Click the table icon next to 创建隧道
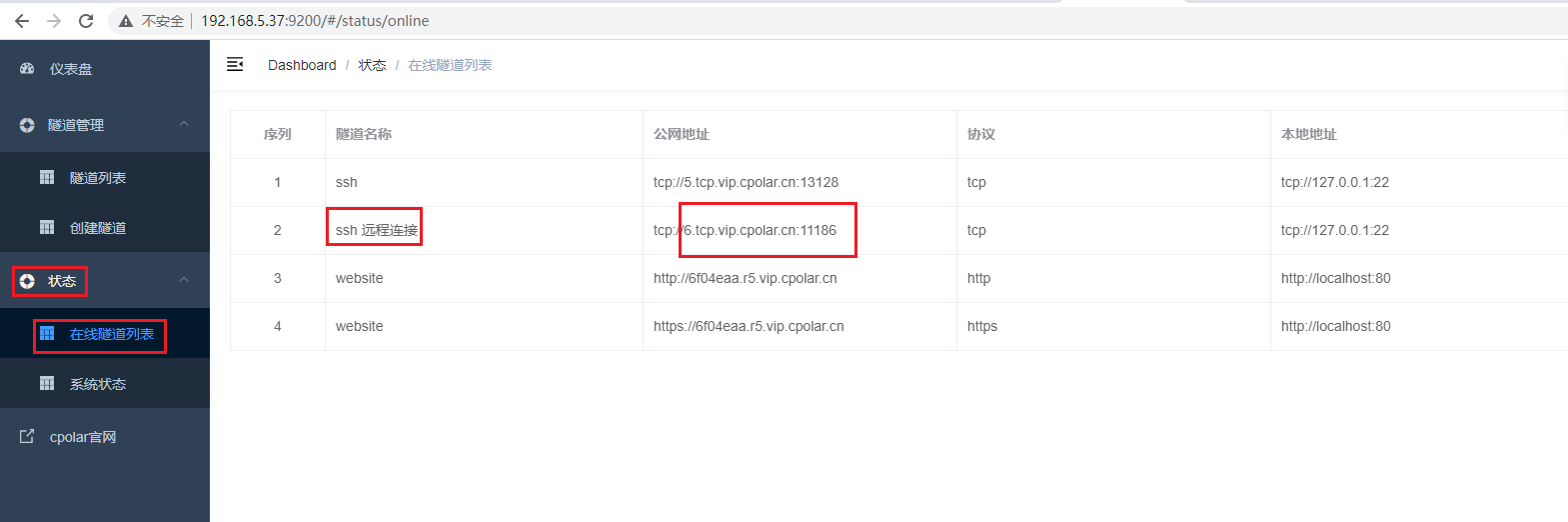 click(47, 227)
